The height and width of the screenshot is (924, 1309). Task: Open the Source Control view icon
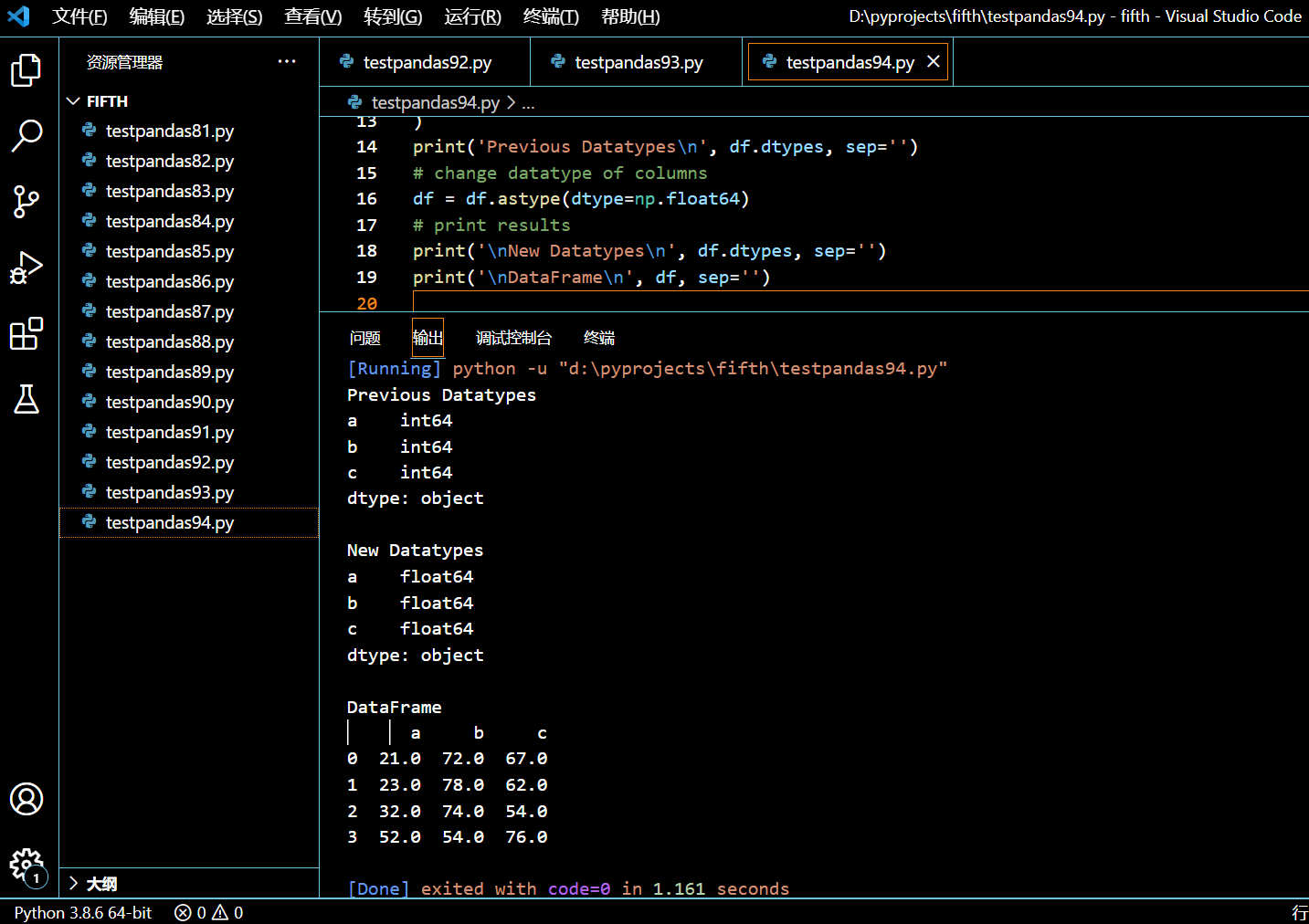pos(26,202)
